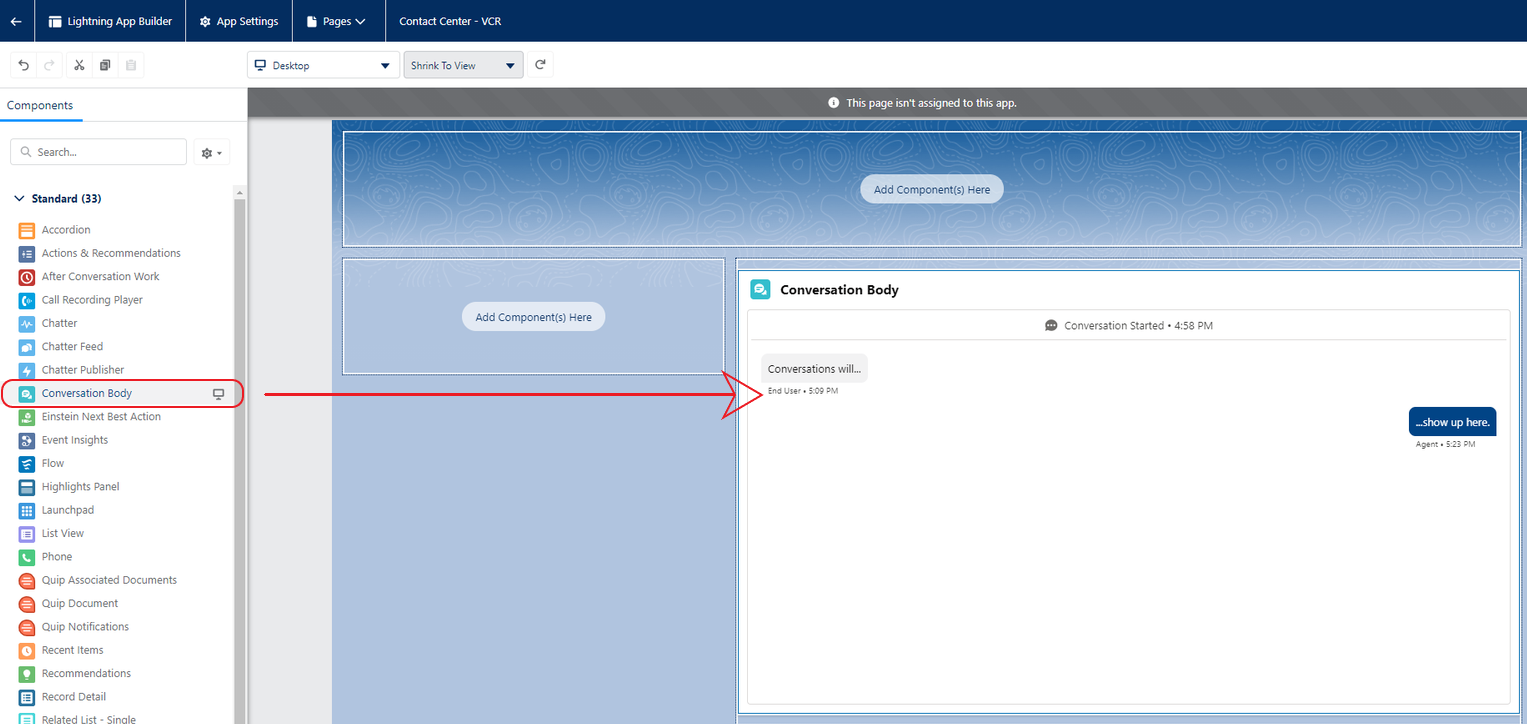Select the Recent Items component label
This screenshot has height=724, width=1527.
(73, 650)
